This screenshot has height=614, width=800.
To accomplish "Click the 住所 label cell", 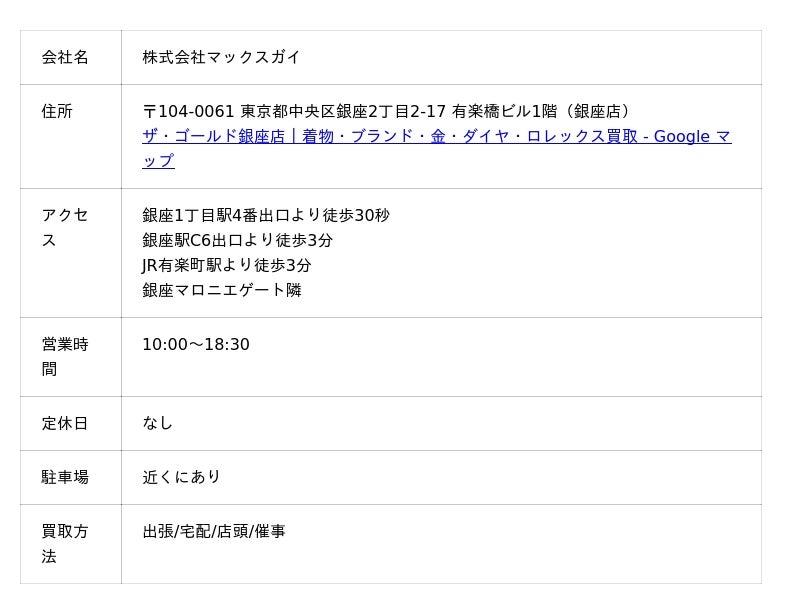I will click(71, 136).
